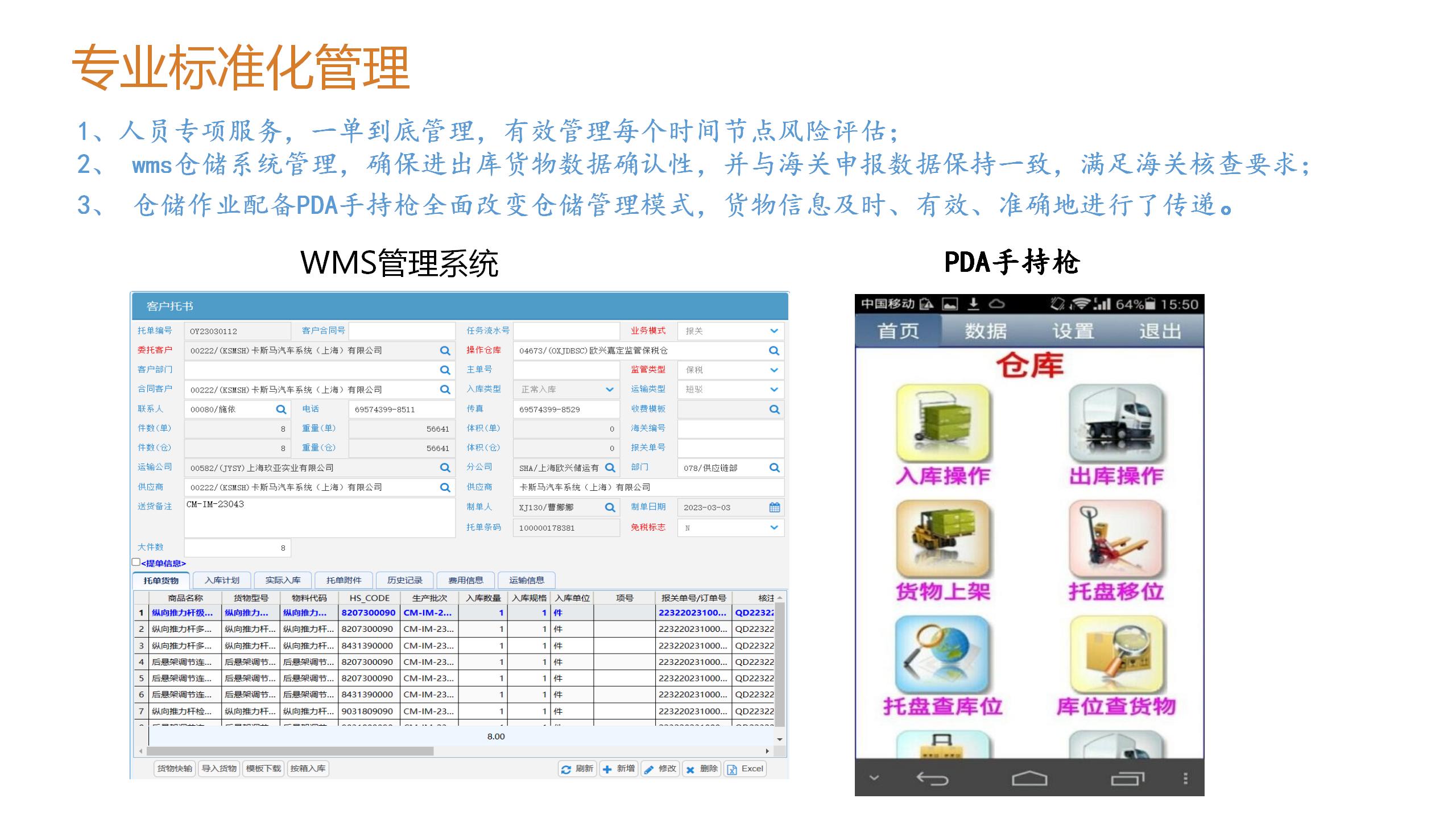Click the 任务流水号 input field
This screenshot has width=1456, height=819.
click(x=566, y=331)
